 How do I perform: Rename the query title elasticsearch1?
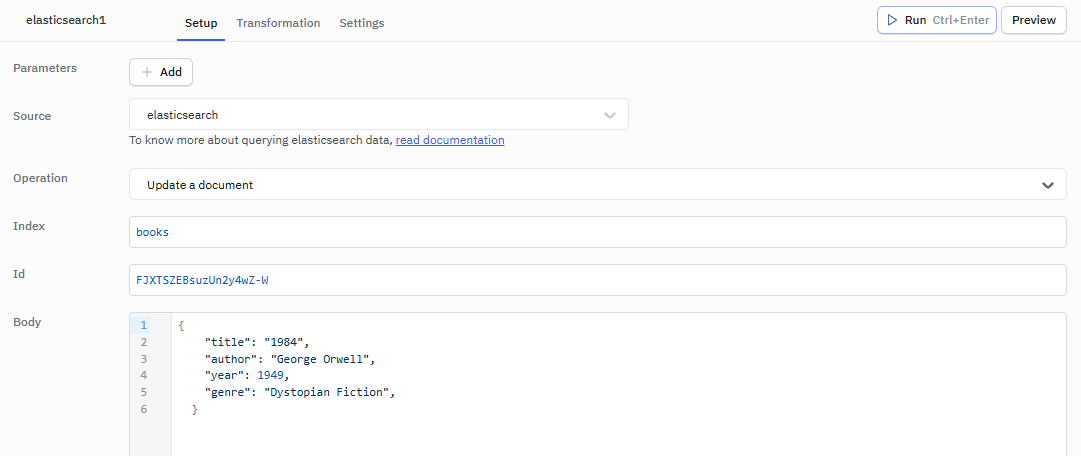point(66,21)
